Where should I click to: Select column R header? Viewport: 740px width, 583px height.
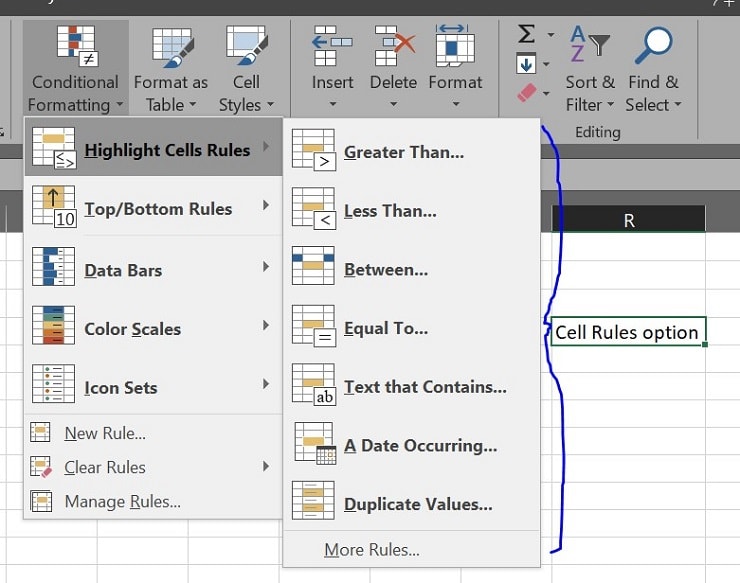point(628,220)
